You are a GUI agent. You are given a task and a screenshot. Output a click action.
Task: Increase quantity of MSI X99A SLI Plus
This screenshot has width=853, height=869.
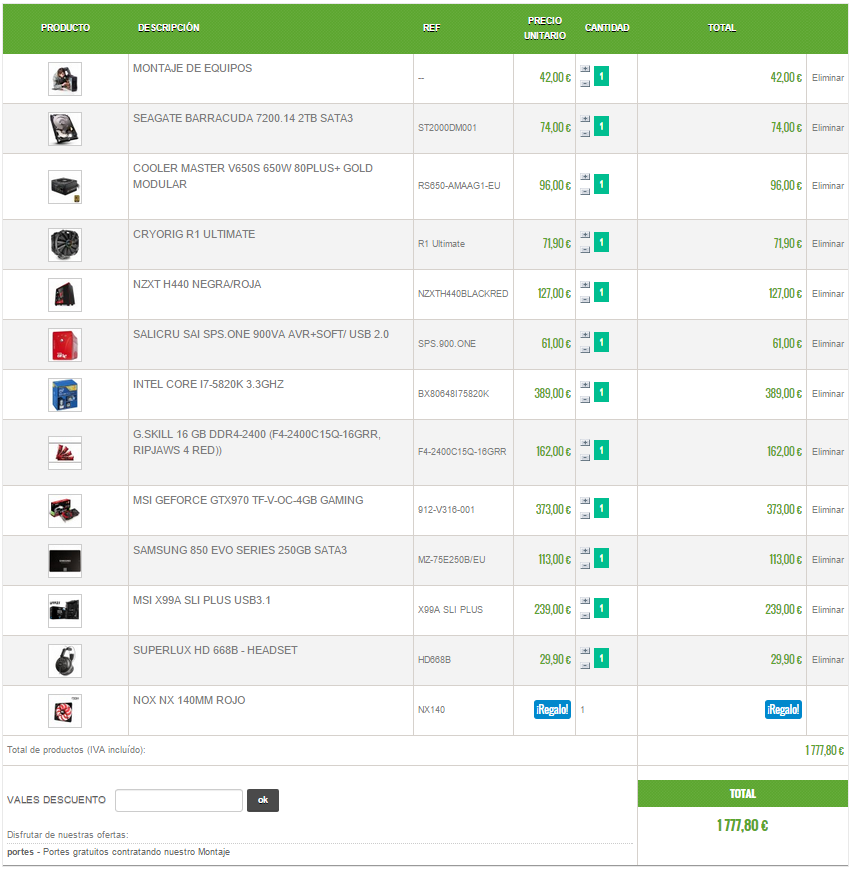click(x=585, y=601)
